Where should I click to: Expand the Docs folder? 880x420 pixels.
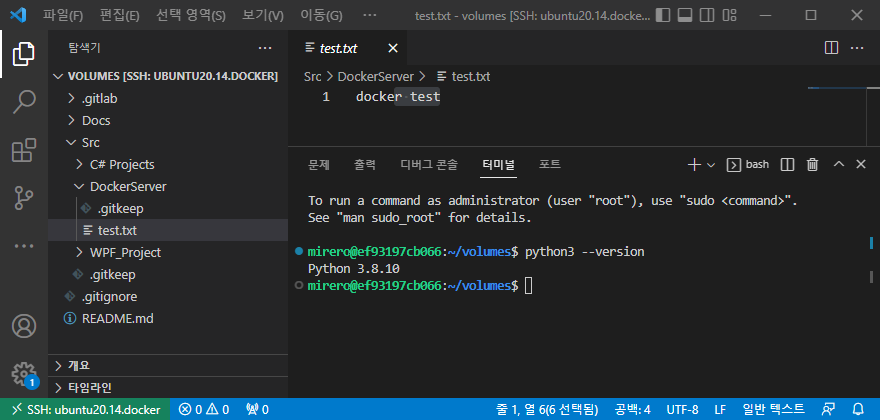point(168,120)
